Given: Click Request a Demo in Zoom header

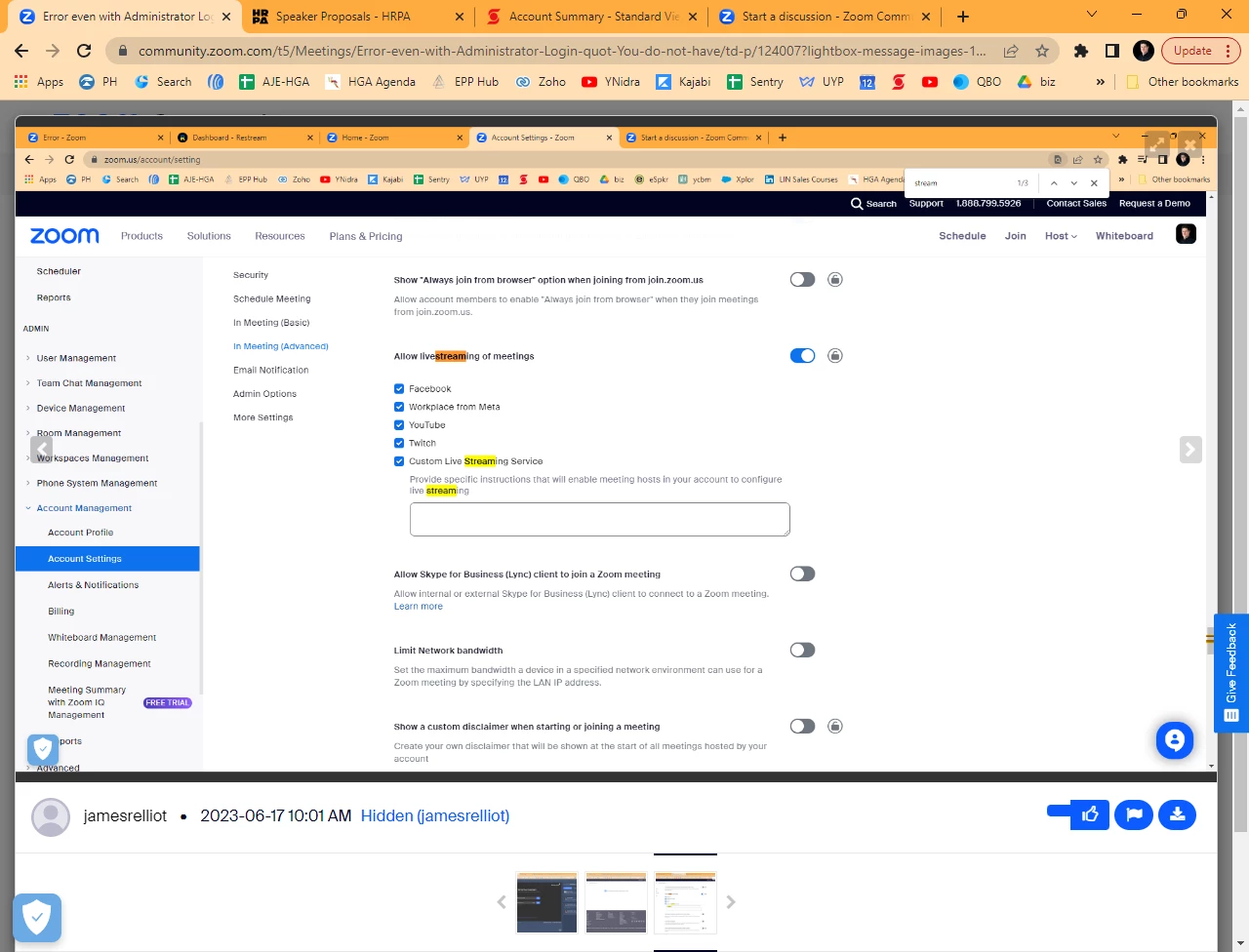Looking at the screenshot, I should tap(1154, 204).
